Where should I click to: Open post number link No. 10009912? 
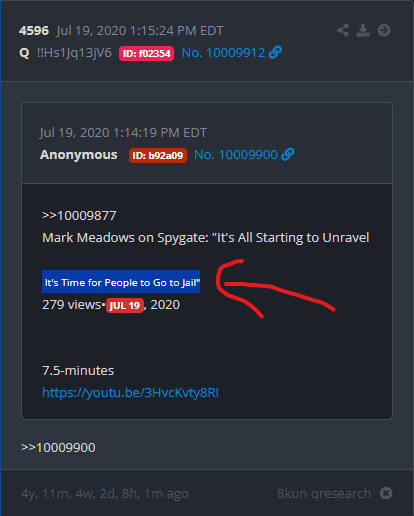pyautogui.click(x=223, y=53)
